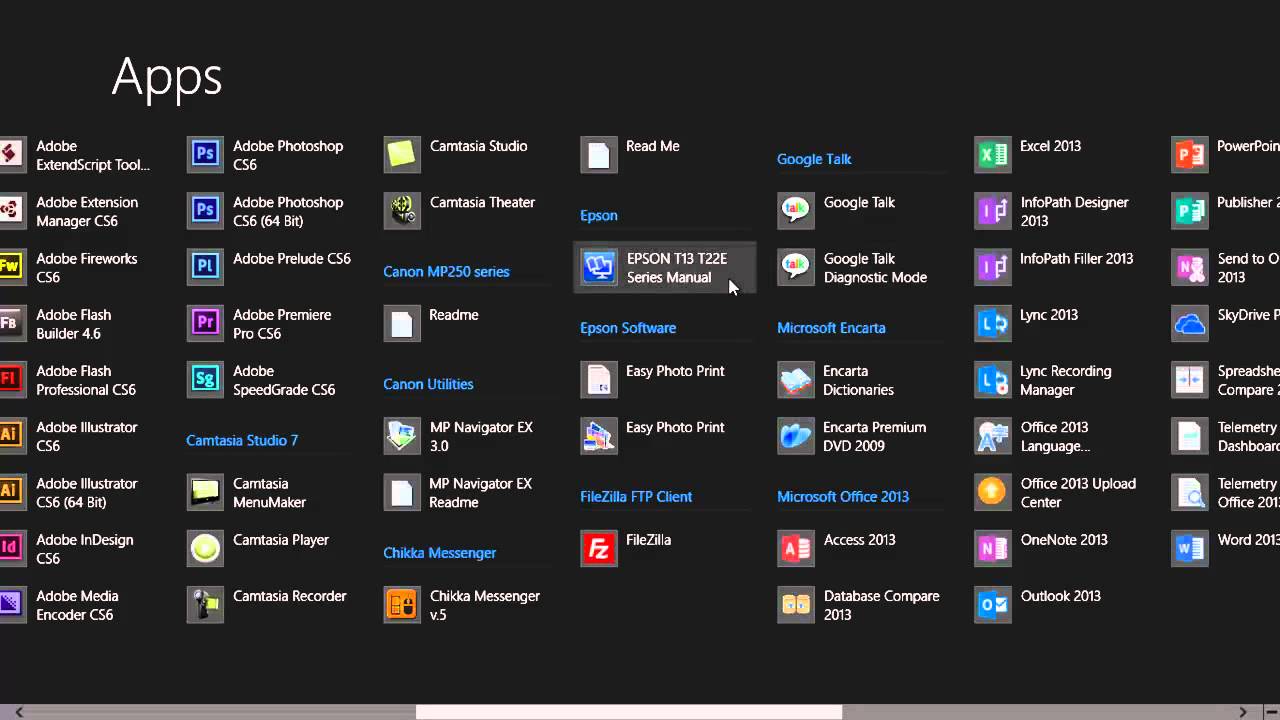
Task: Open the Canon MP250 Readme icon
Action: click(x=402, y=323)
